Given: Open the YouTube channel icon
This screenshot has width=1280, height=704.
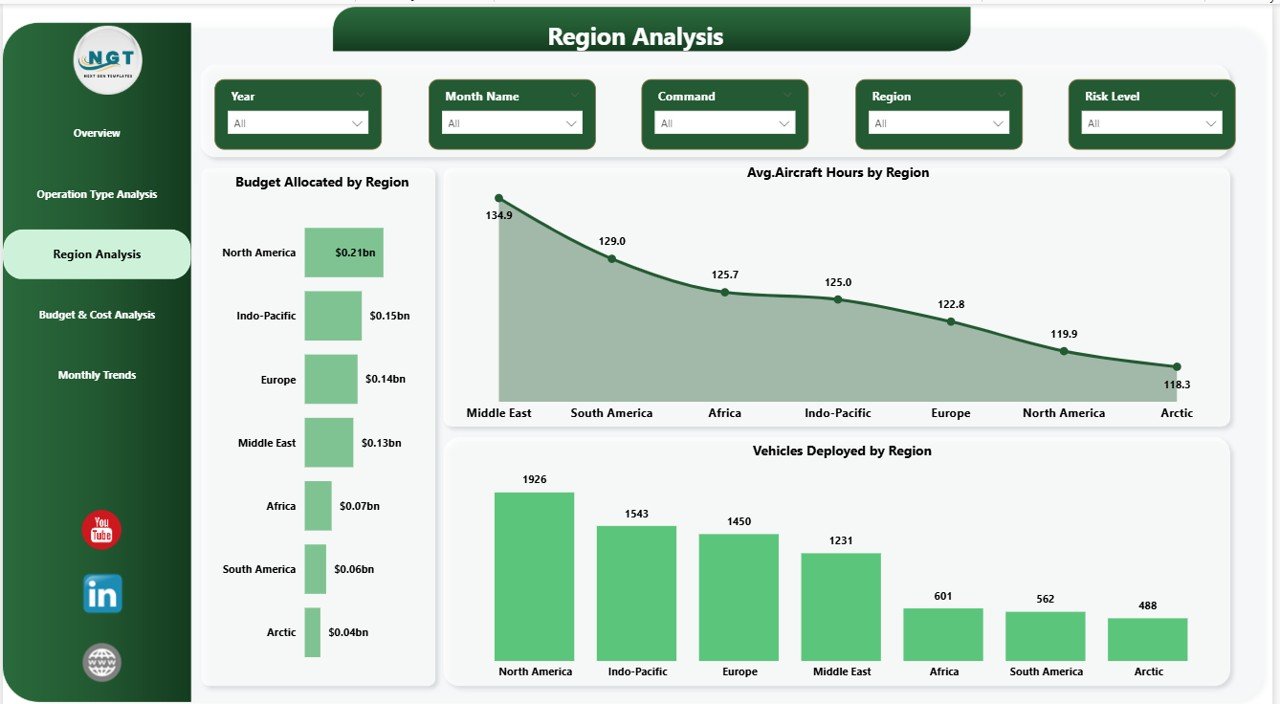Looking at the screenshot, I should point(100,531).
